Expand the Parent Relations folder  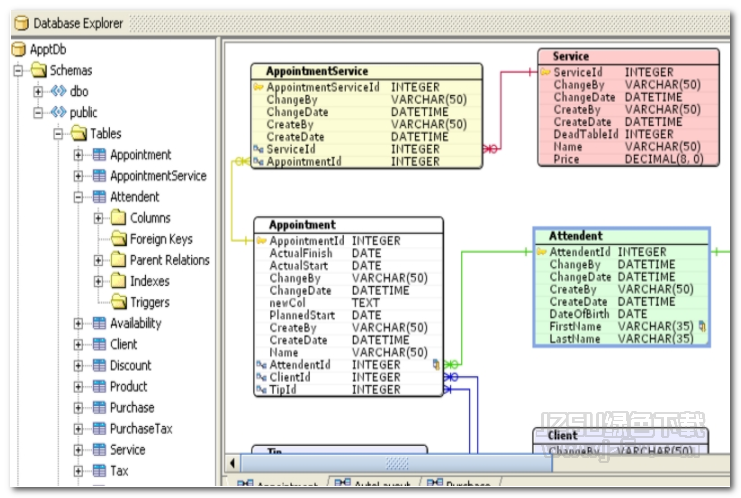98,260
